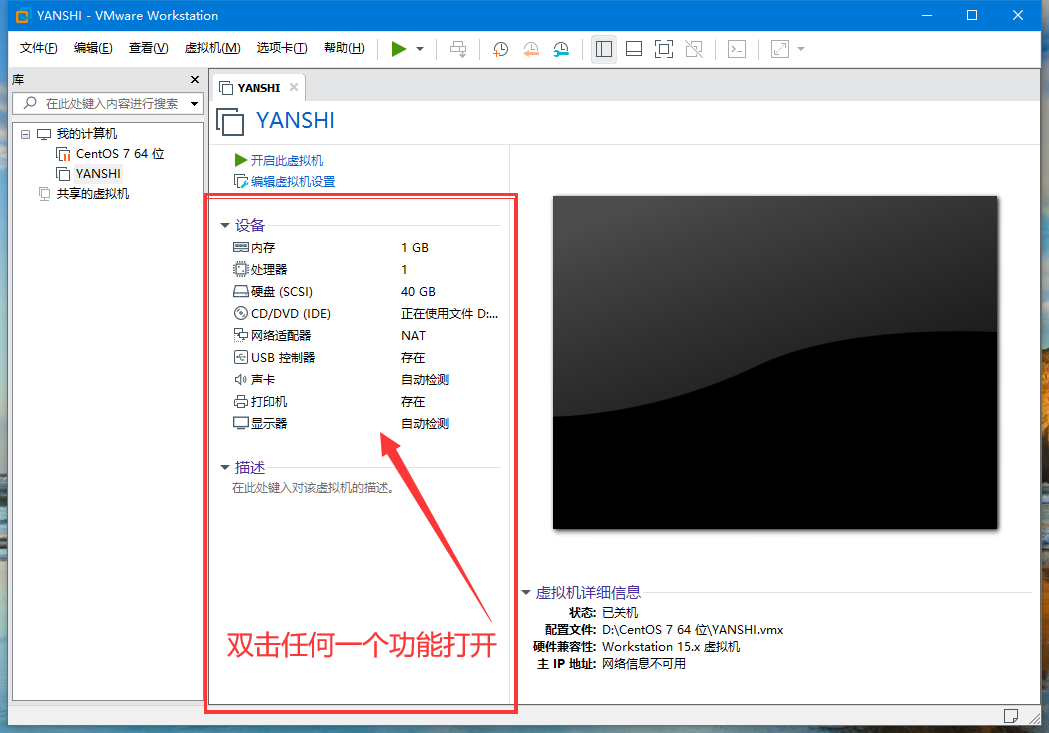Enter full screen mode icon

pos(664,49)
